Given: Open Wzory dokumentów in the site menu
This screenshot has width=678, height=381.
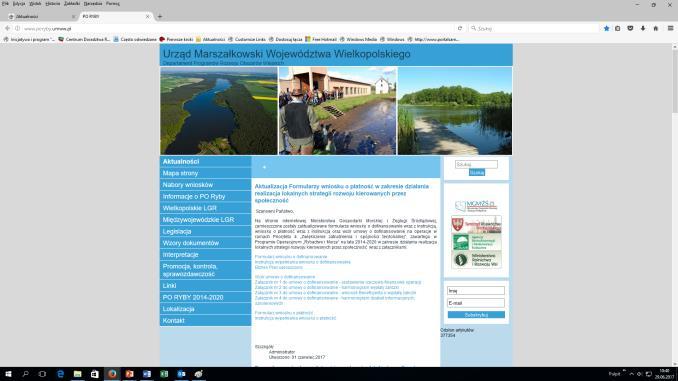Looking at the screenshot, I should 205,243.
